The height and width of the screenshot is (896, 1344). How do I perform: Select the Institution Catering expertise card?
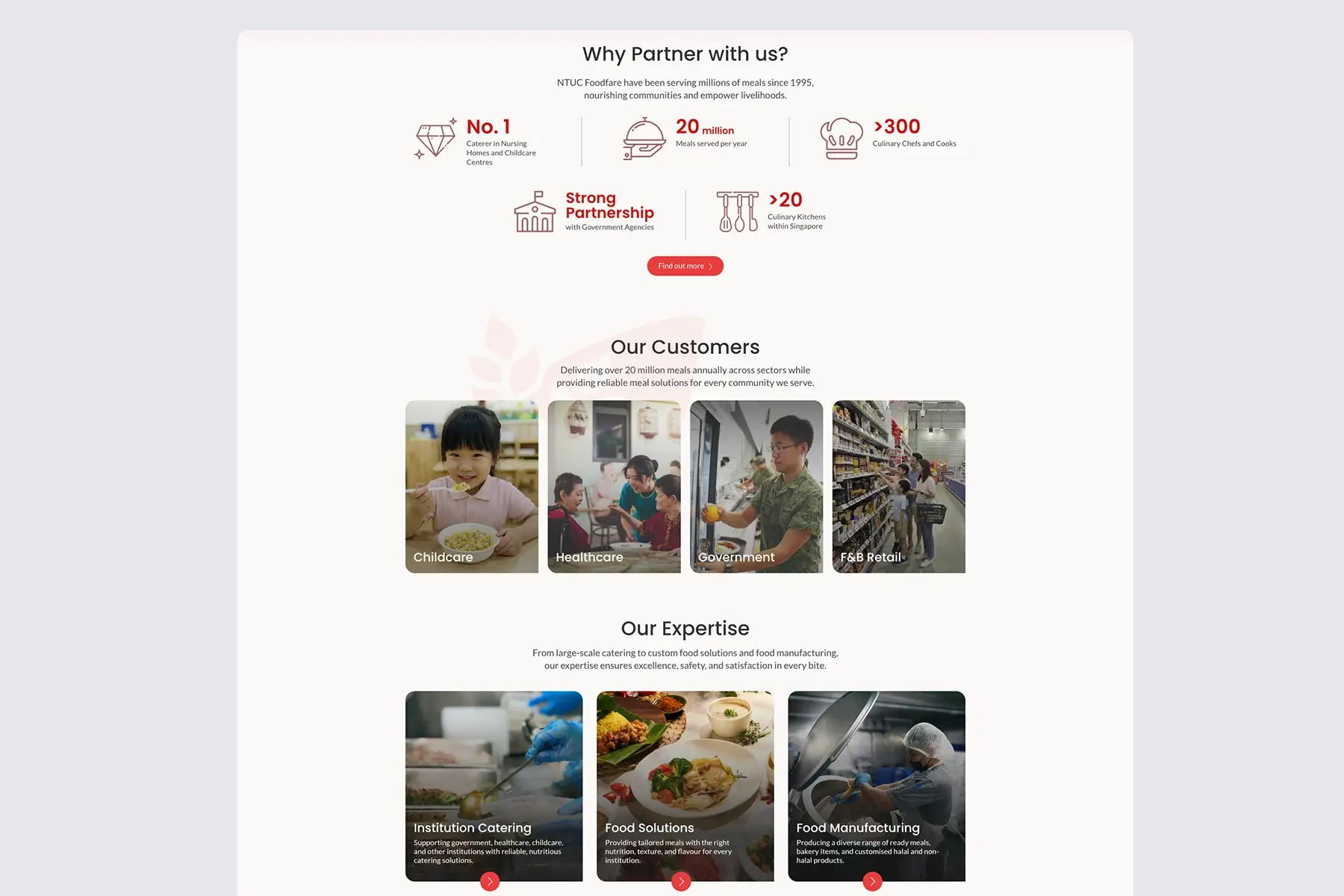tap(494, 786)
